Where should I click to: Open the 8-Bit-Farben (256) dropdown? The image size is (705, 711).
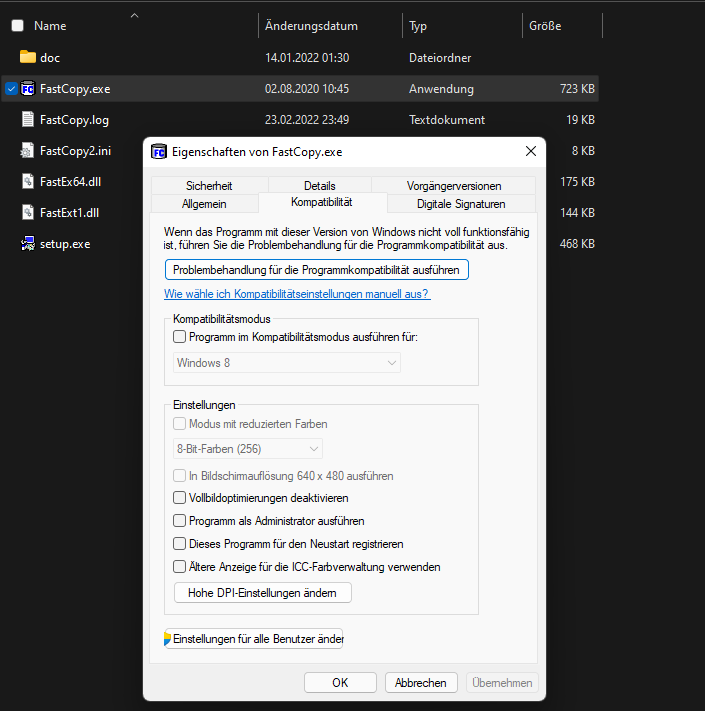point(248,449)
